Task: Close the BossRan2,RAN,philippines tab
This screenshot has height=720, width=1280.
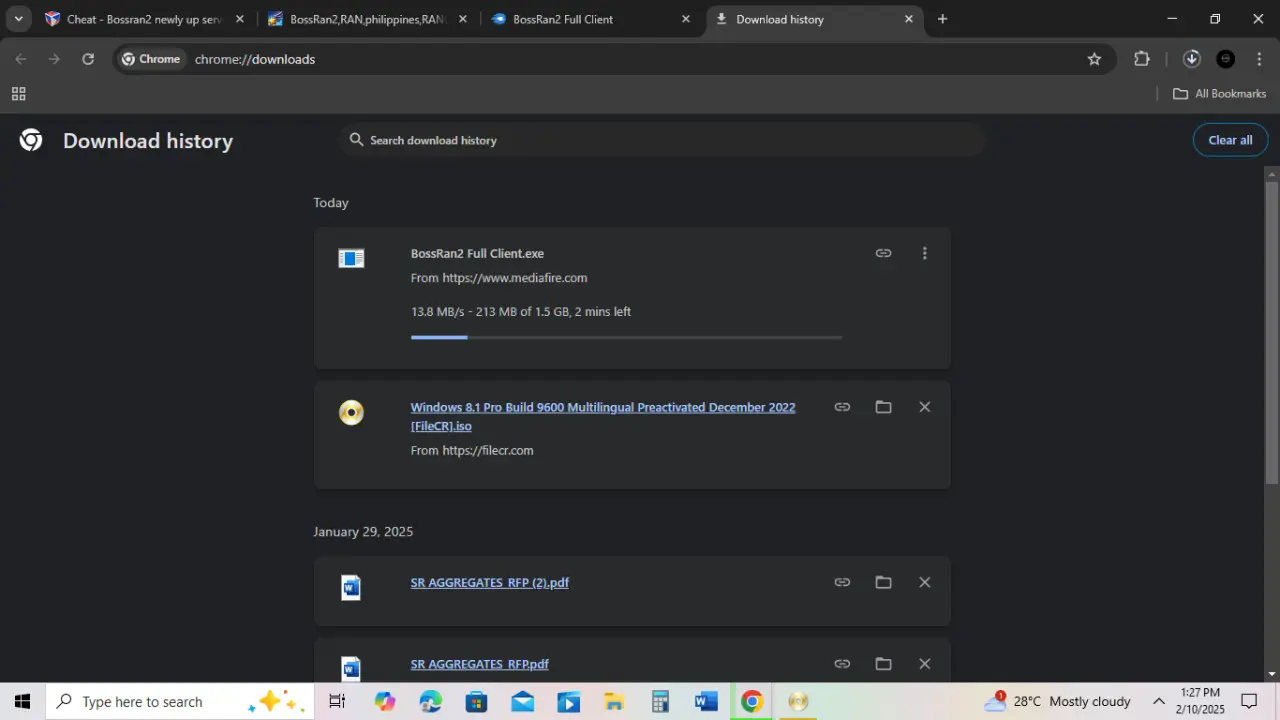Action: click(x=462, y=19)
